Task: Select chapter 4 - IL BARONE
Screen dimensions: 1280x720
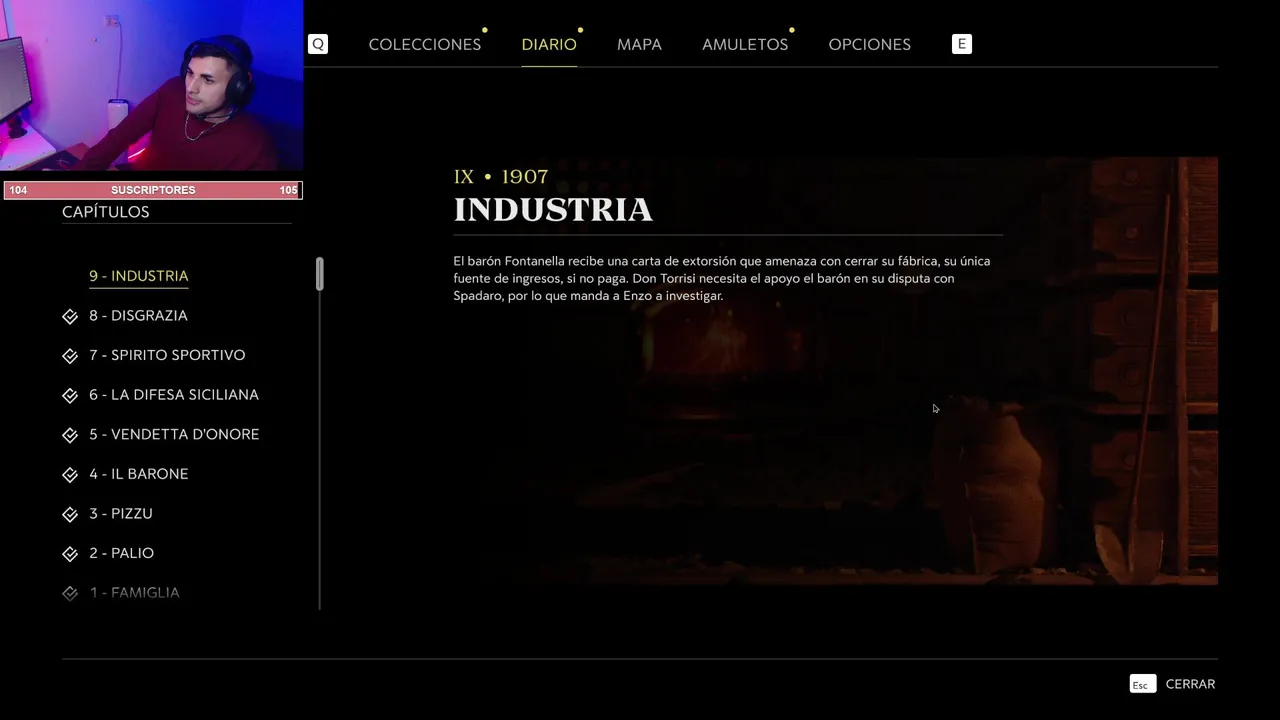Action: coord(138,474)
